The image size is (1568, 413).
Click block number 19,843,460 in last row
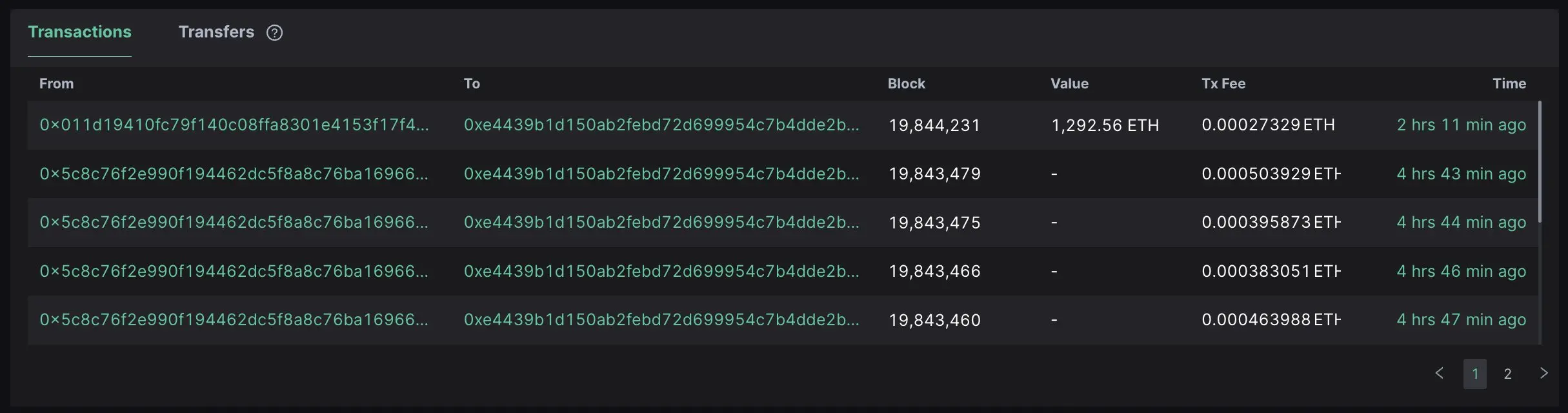coord(934,319)
